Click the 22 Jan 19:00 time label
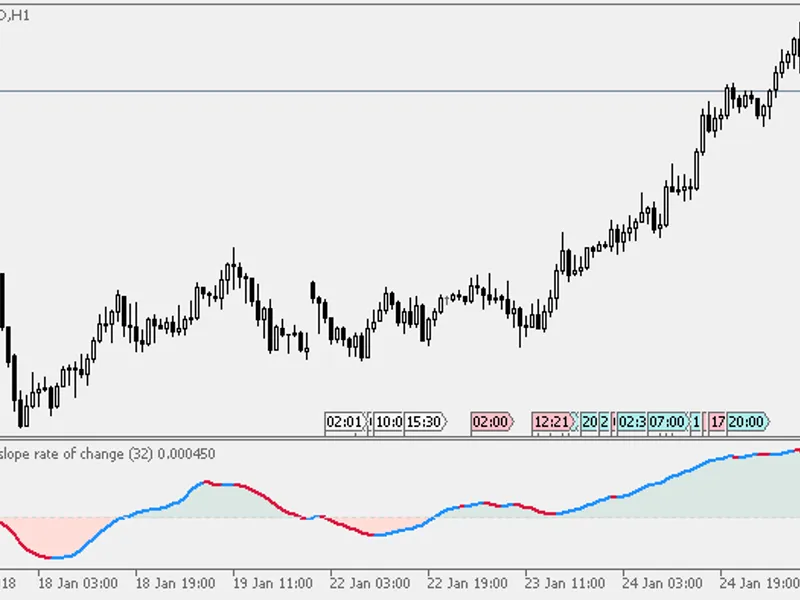 point(467,583)
